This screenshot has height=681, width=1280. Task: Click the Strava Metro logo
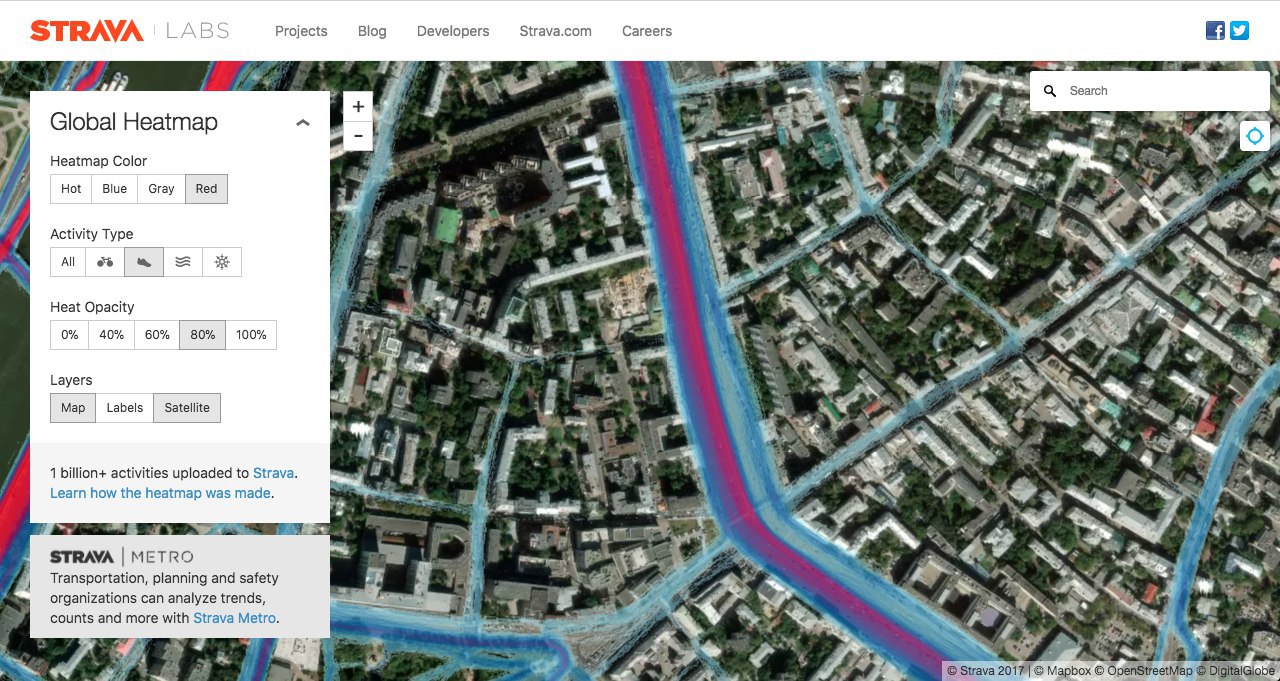(122, 557)
